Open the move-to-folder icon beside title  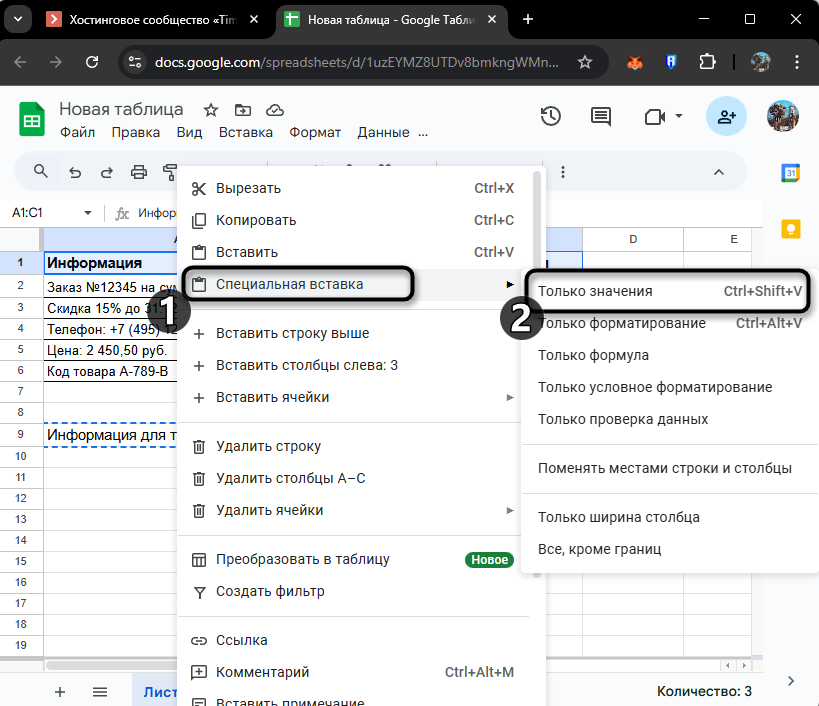(x=243, y=110)
